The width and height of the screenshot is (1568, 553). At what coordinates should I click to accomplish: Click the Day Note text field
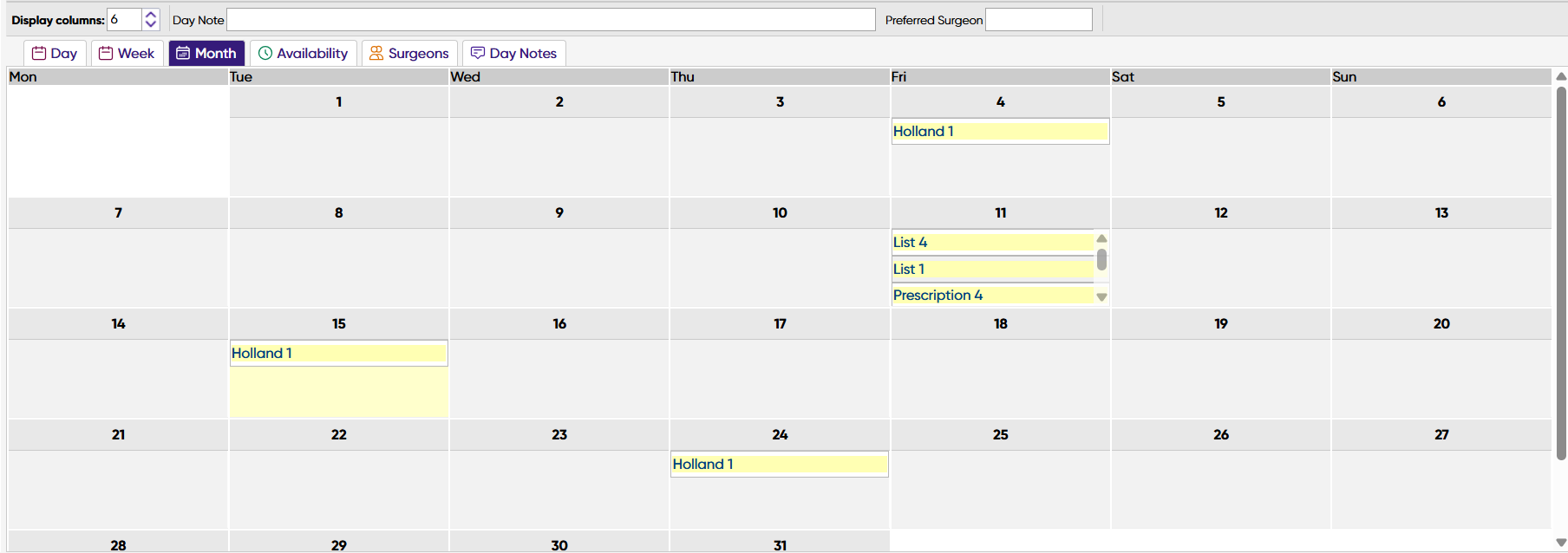[x=551, y=19]
